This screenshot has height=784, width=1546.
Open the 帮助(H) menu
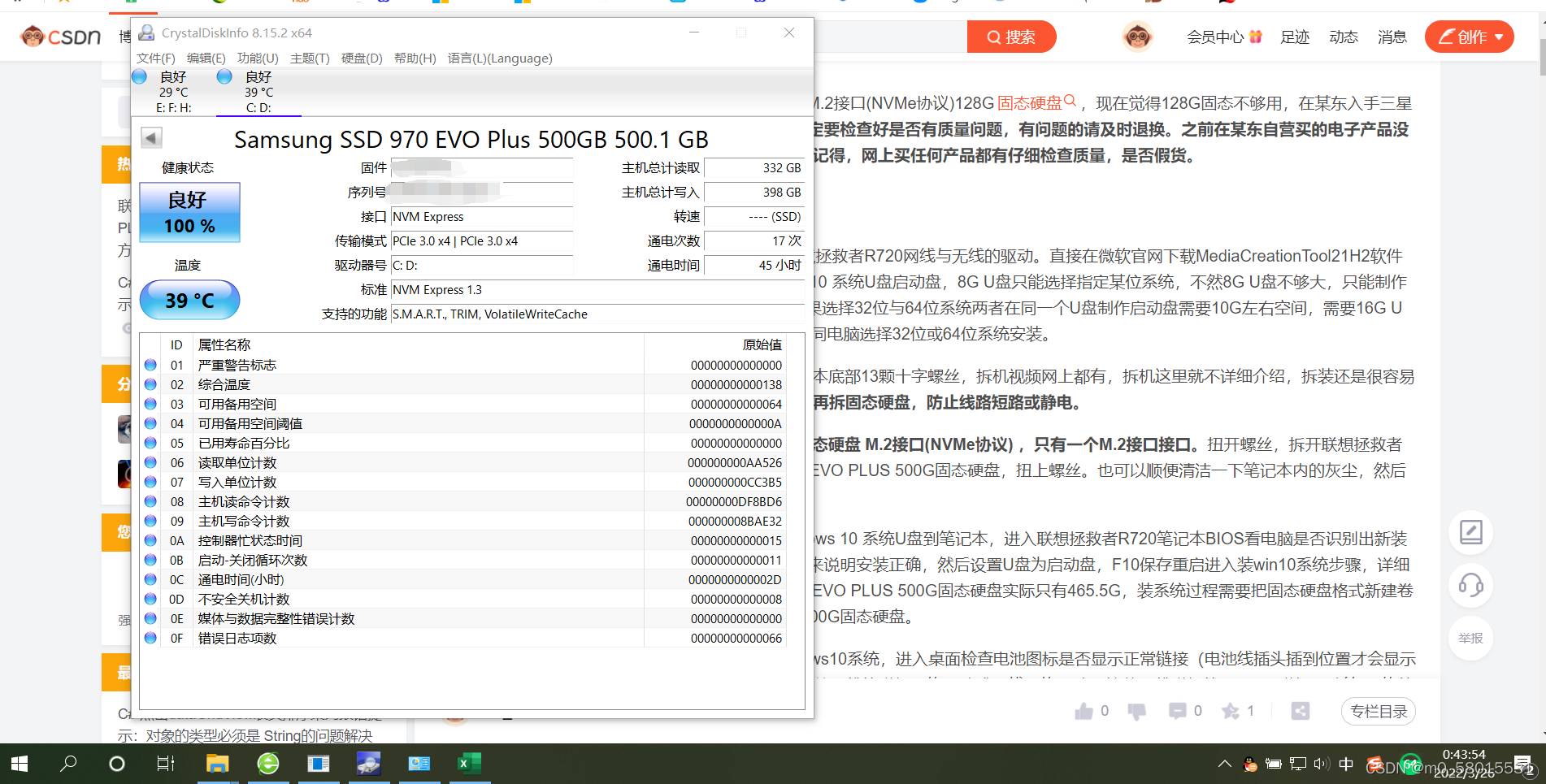tap(415, 58)
